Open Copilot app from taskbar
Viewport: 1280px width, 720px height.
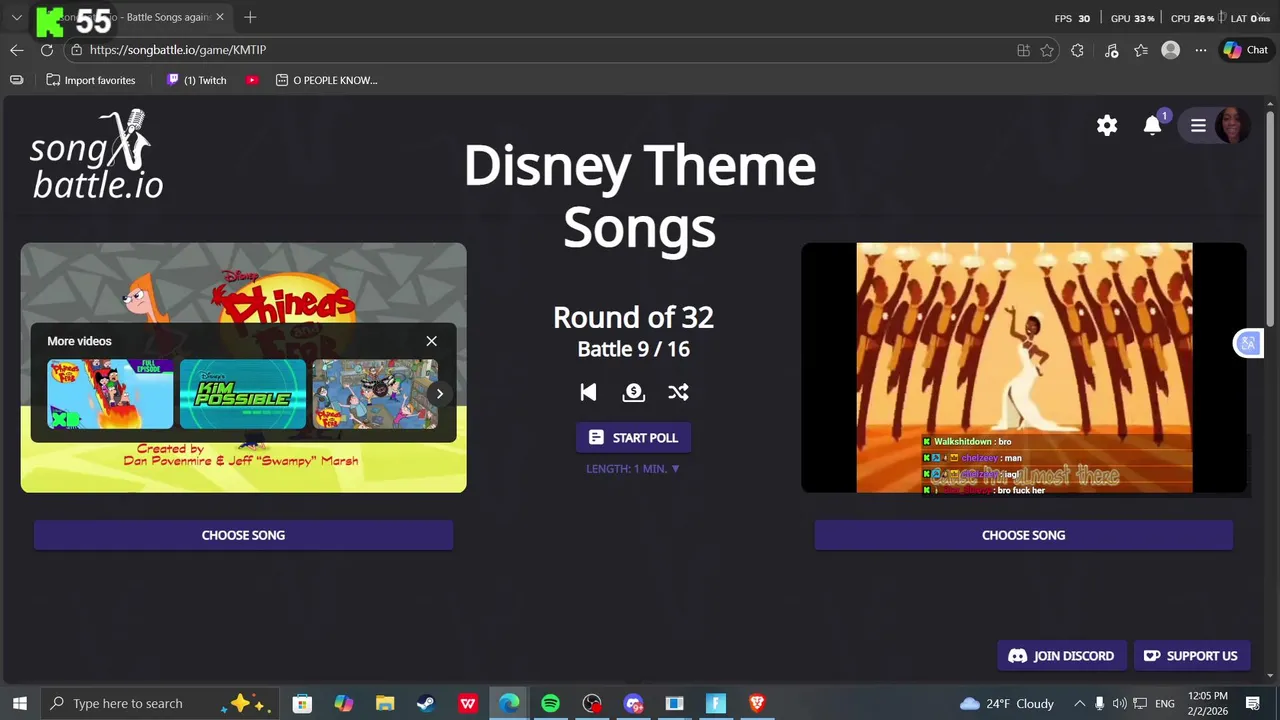(x=343, y=704)
